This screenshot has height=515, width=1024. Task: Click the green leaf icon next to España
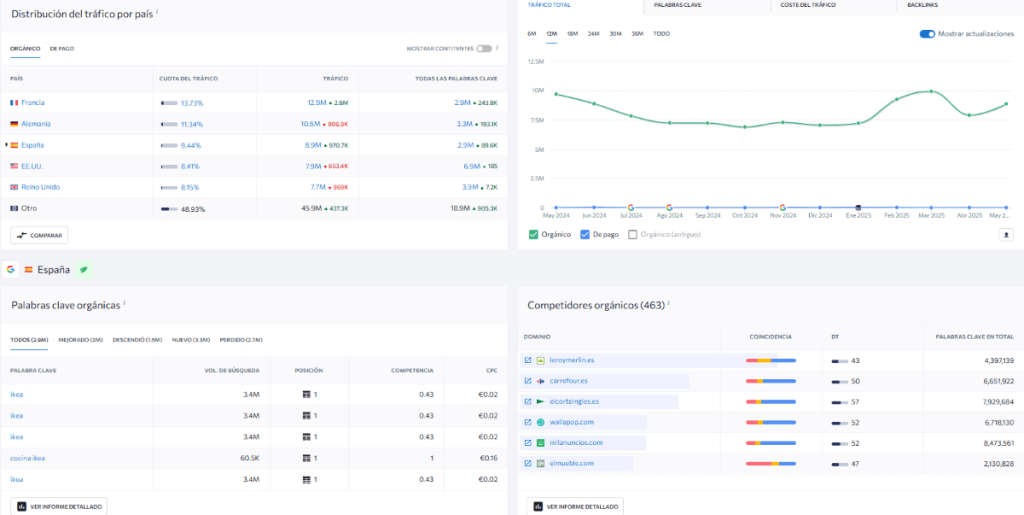[x=83, y=270]
